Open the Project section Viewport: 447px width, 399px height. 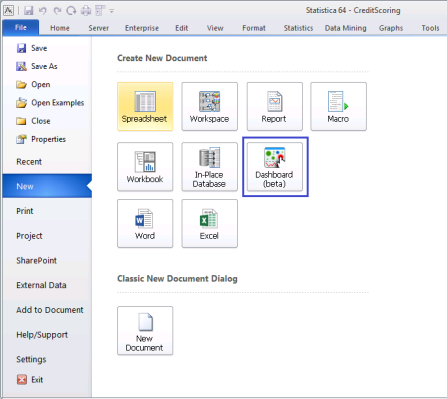pyautogui.click(x=29, y=236)
